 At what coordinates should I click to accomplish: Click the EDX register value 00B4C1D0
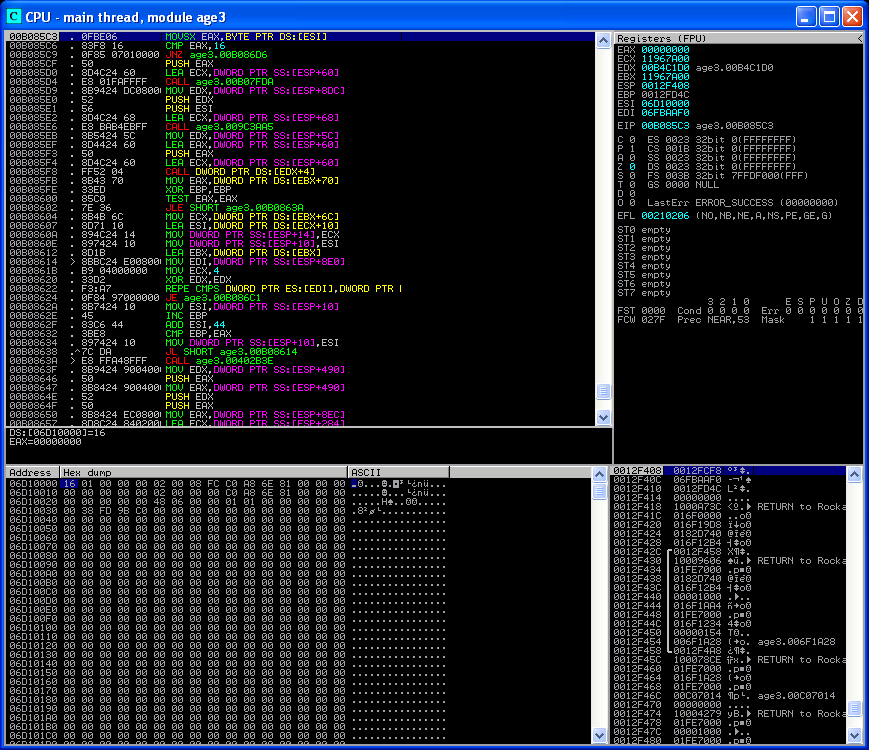[x=665, y=68]
